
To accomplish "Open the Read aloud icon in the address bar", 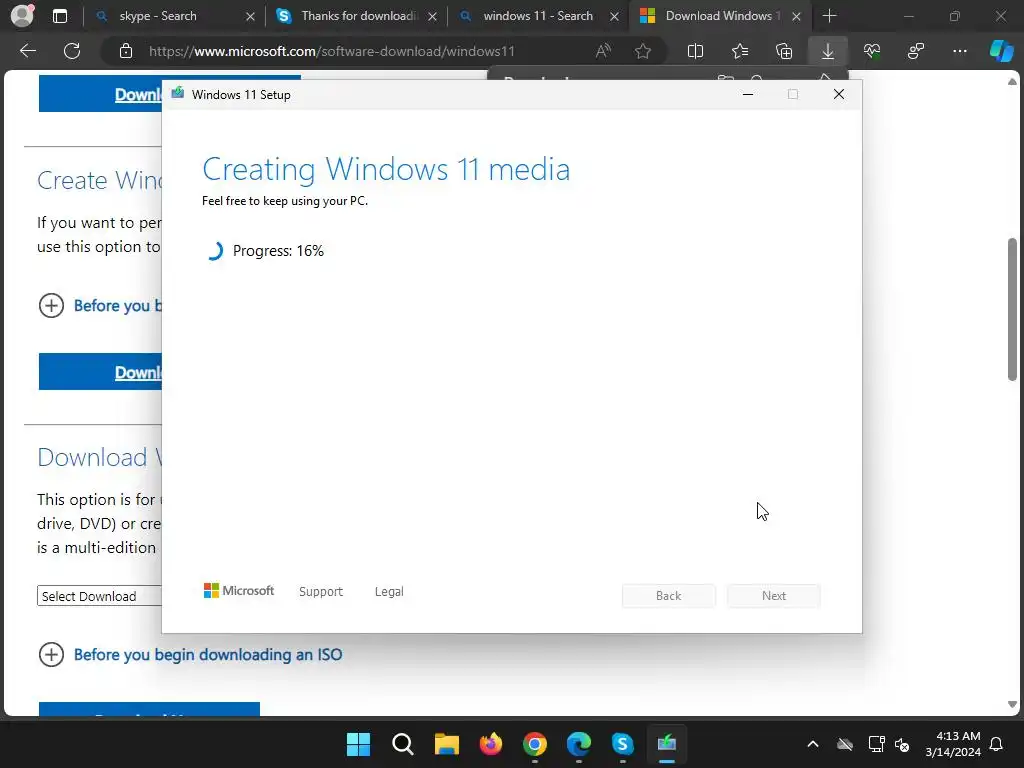I will pyautogui.click(x=603, y=51).
